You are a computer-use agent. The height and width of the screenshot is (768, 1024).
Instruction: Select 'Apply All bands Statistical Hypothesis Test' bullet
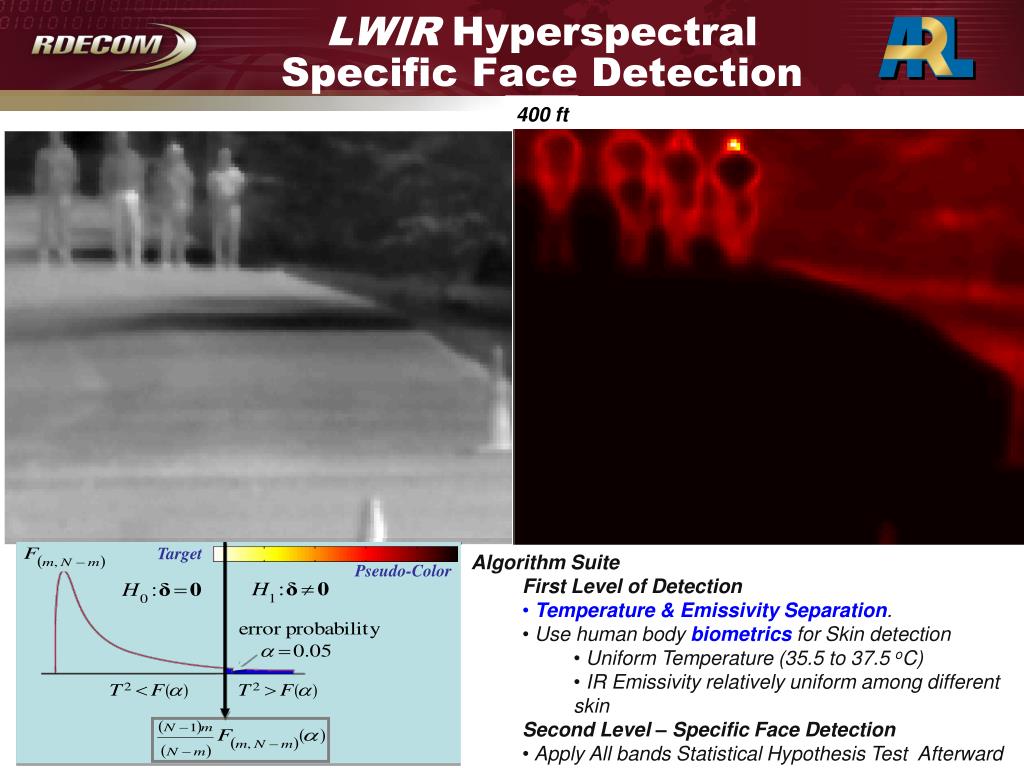coord(763,754)
